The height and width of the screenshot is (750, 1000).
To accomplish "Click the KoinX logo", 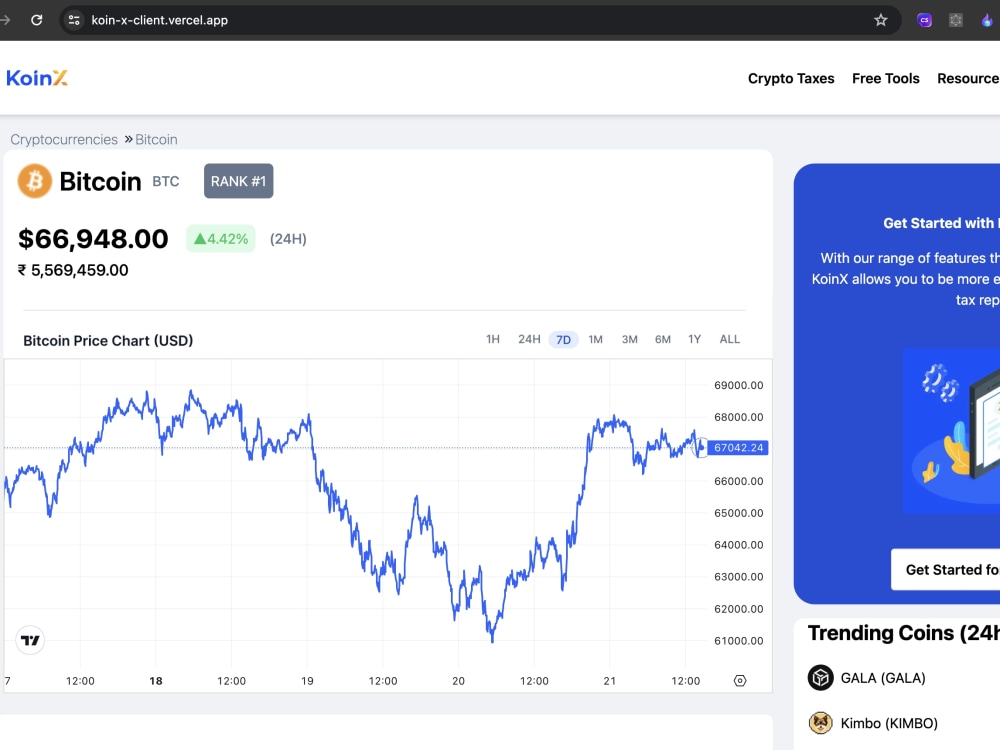I will point(37,78).
